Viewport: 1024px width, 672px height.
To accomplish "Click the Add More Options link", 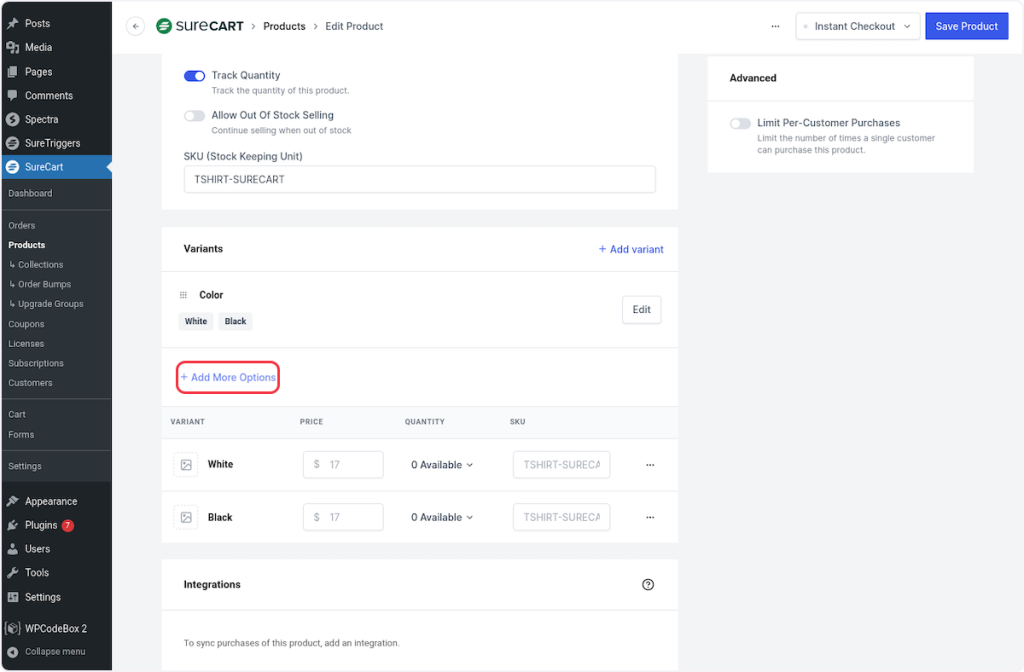I will pos(228,378).
